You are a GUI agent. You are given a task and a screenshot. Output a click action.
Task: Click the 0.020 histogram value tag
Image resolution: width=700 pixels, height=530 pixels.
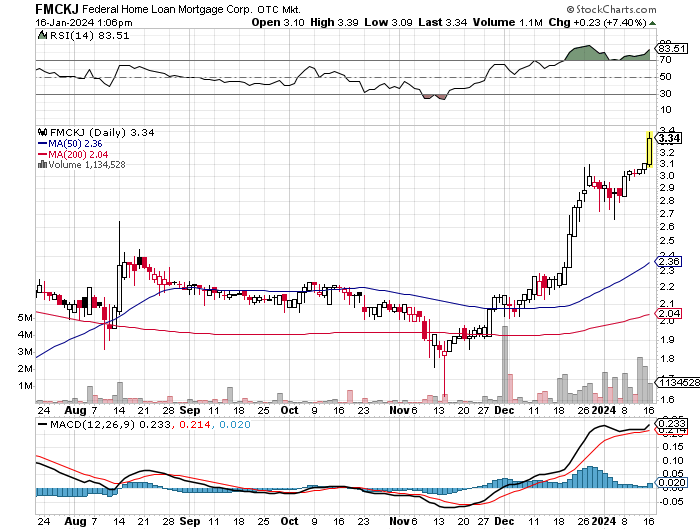pos(671,483)
